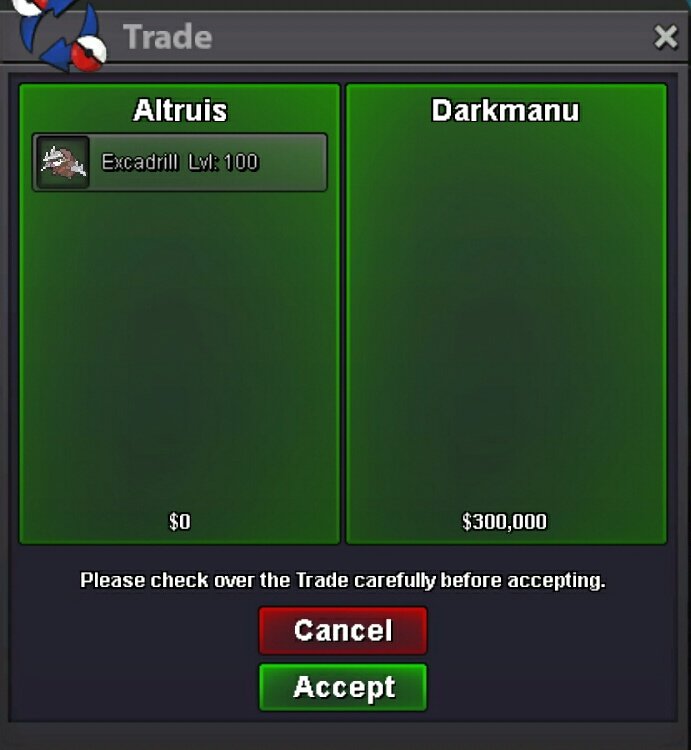Click the Darkmanu player name header
The width and height of the screenshot is (691, 750).
pos(505,110)
